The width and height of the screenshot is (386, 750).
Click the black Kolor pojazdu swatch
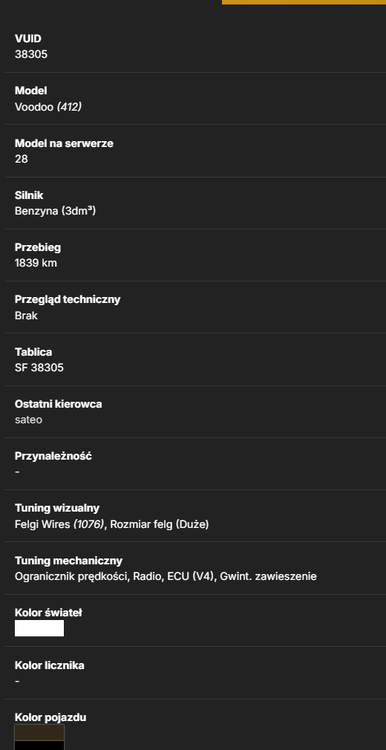point(39,746)
